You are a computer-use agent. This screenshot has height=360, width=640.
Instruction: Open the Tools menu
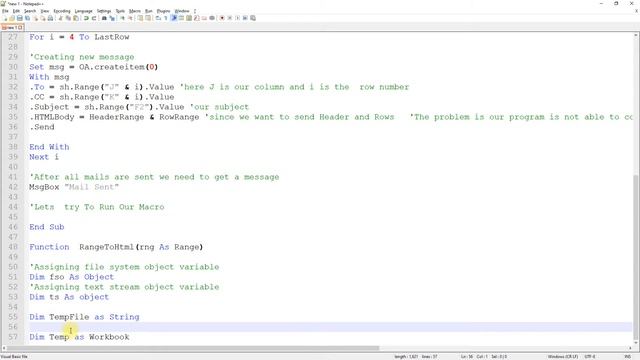[x=120, y=11]
